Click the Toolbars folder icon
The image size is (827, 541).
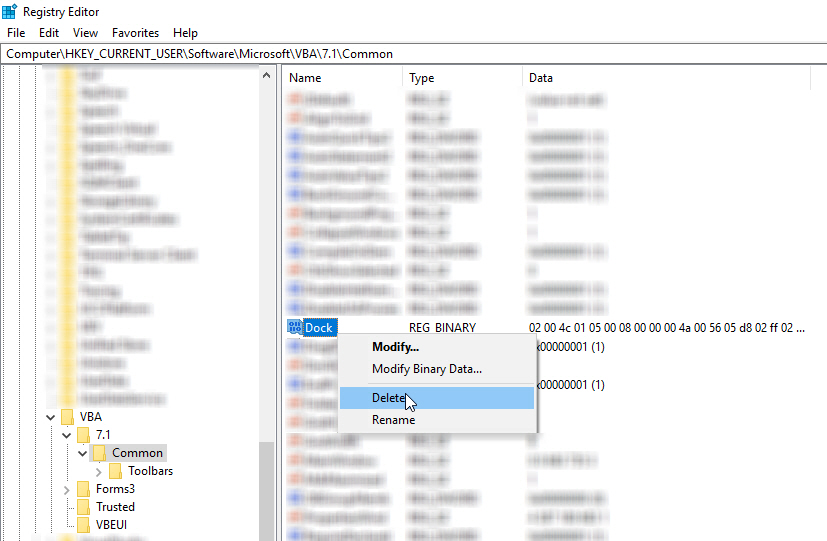115,471
